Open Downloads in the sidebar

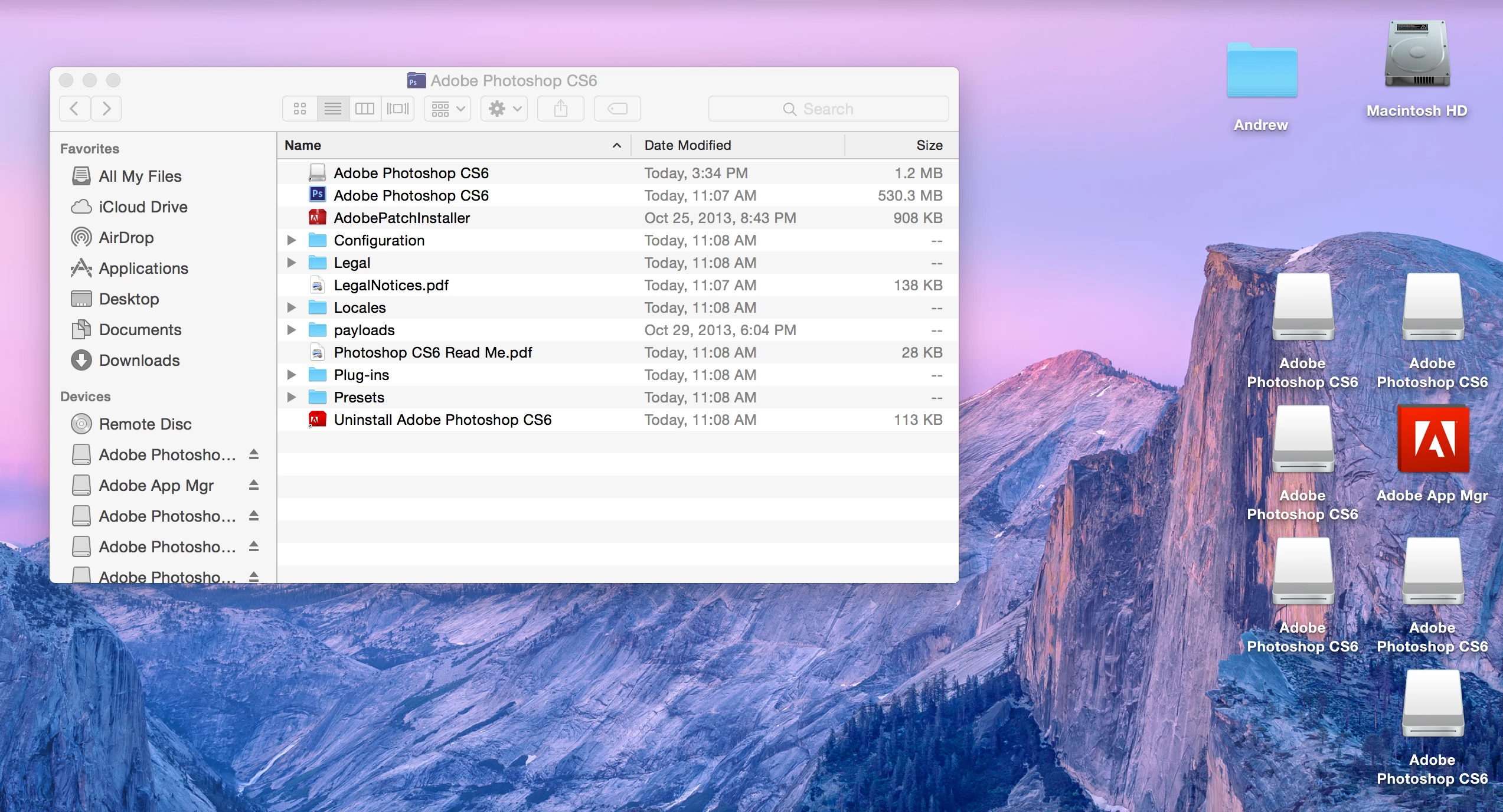139,361
